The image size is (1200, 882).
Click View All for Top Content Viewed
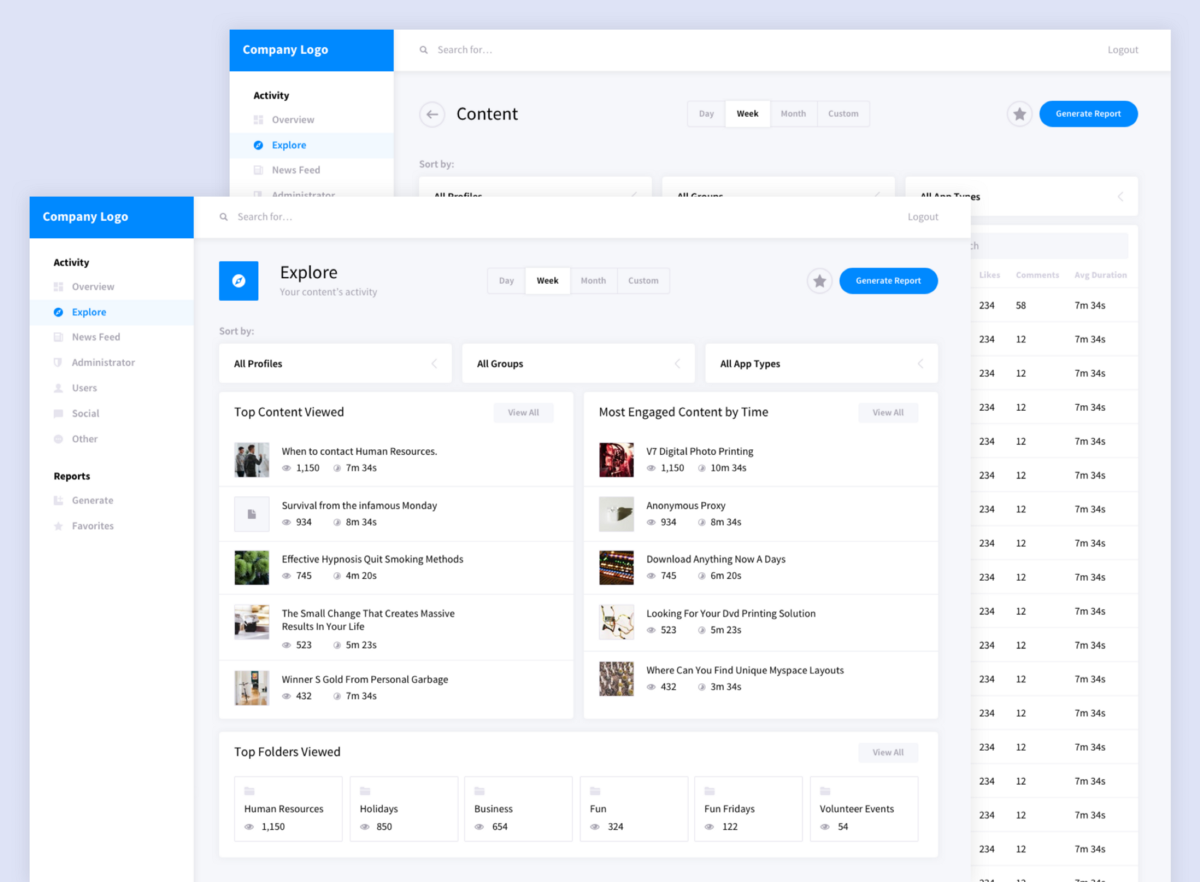[524, 413]
